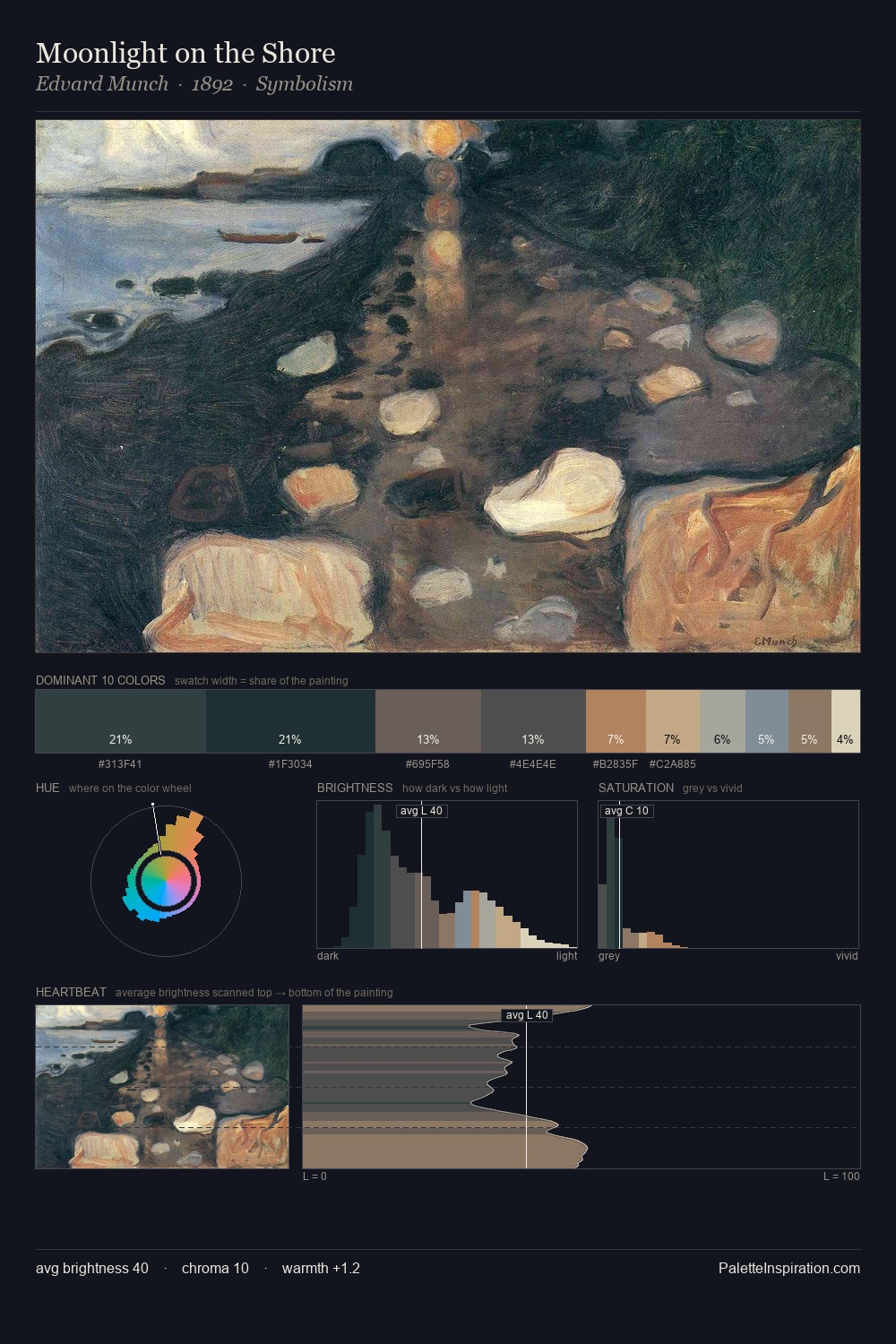Viewport: 896px width, 1344px height.
Task: Choose the #C2A885 tan swatch
Action: 673,721
